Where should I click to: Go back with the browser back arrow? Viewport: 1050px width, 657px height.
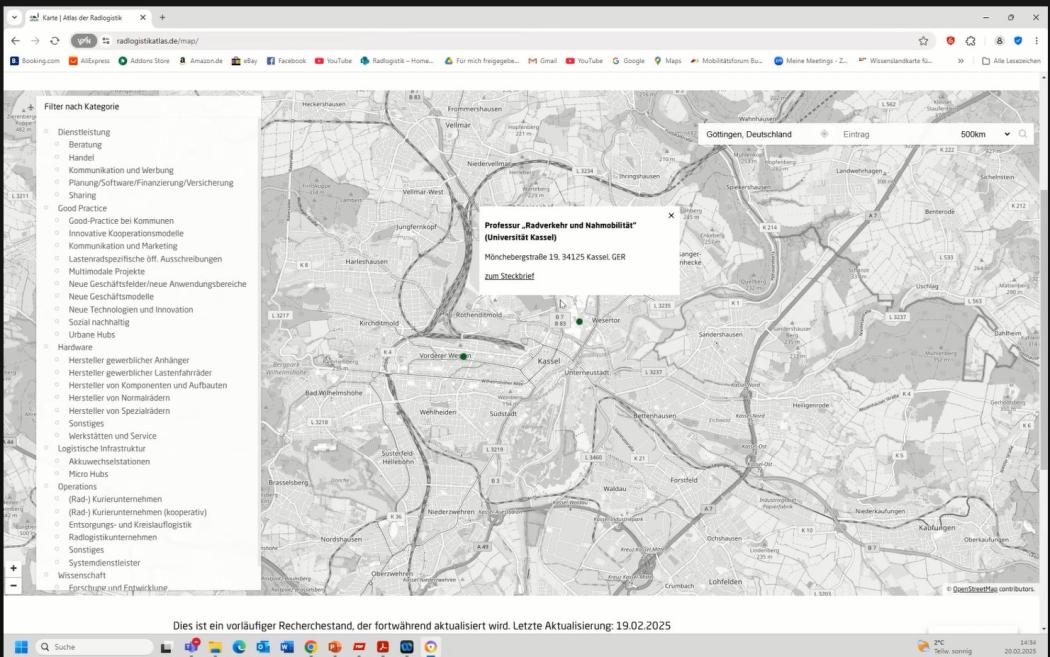click(15, 41)
